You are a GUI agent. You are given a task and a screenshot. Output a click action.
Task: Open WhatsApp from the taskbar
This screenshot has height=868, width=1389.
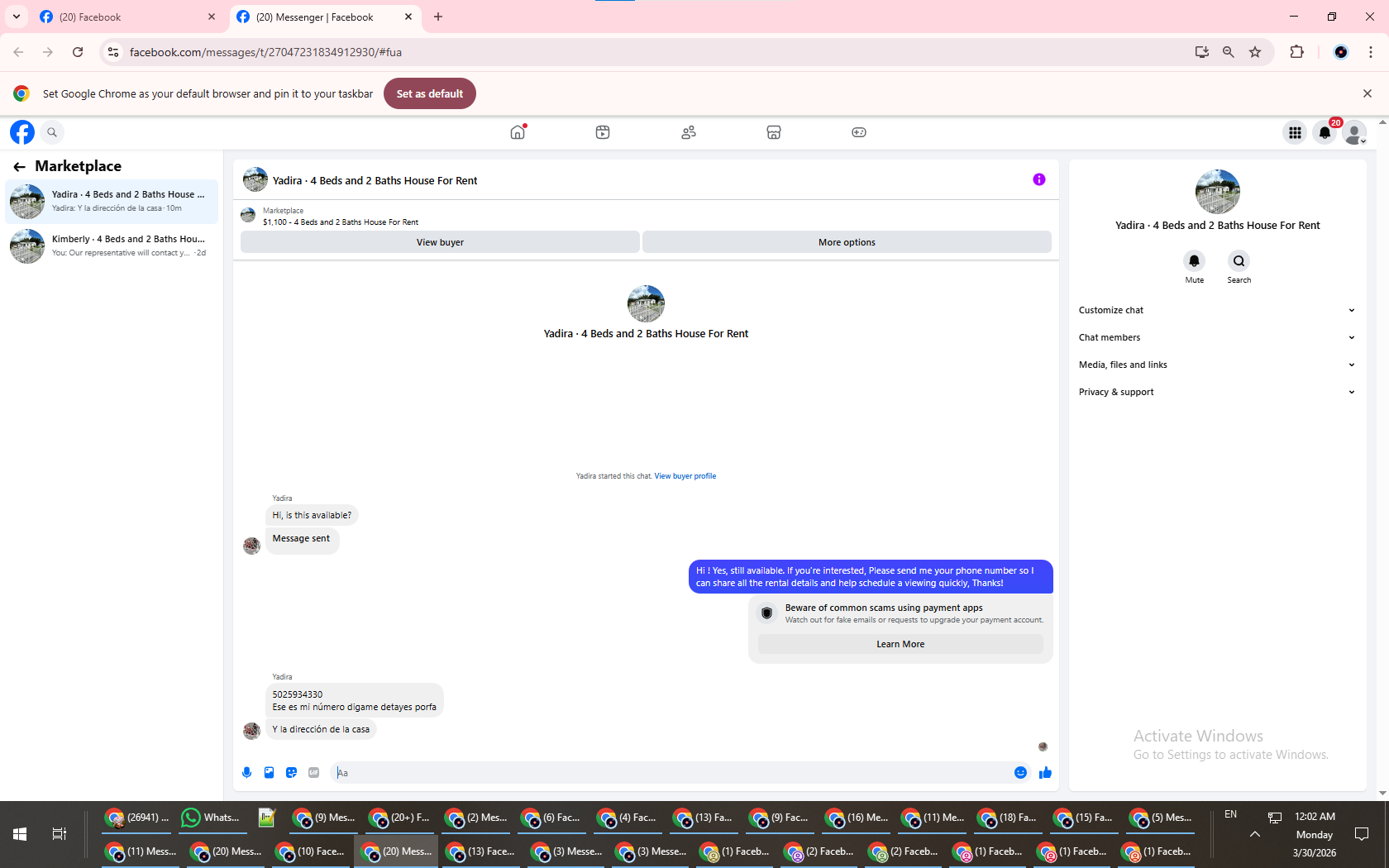[211, 818]
